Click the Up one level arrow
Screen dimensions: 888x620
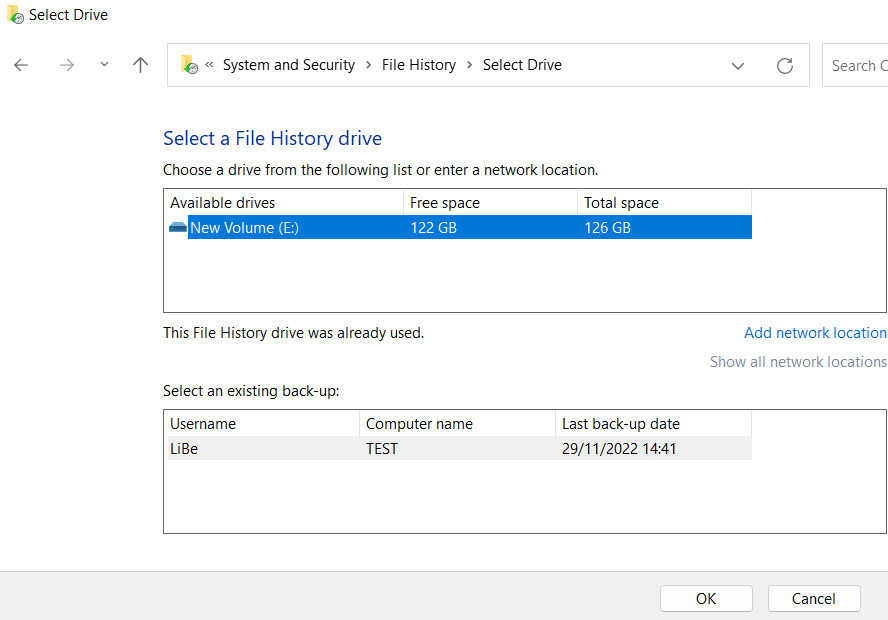click(x=140, y=65)
